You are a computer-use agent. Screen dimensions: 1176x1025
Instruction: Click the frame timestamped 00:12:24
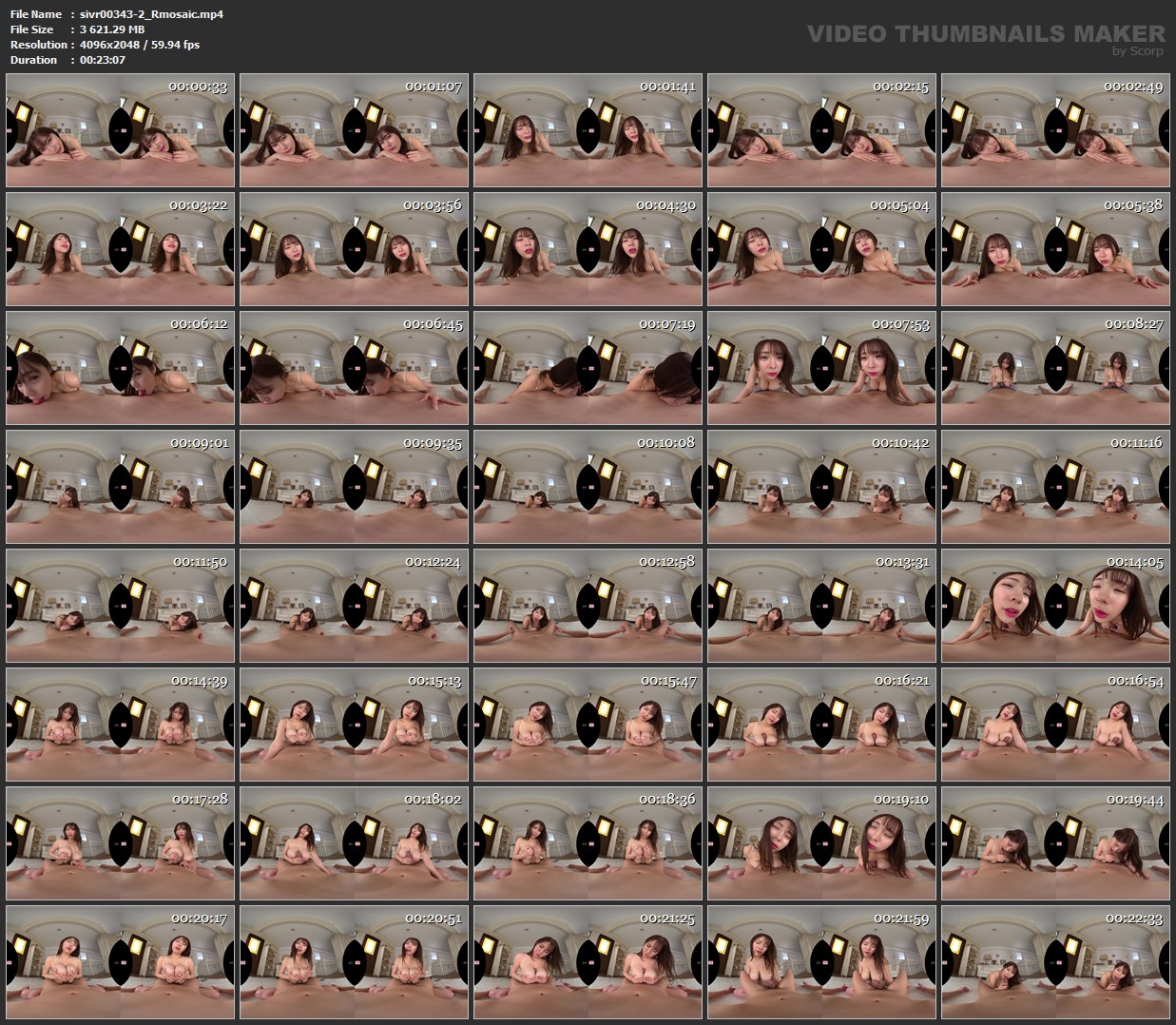pyautogui.click(x=354, y=606)
